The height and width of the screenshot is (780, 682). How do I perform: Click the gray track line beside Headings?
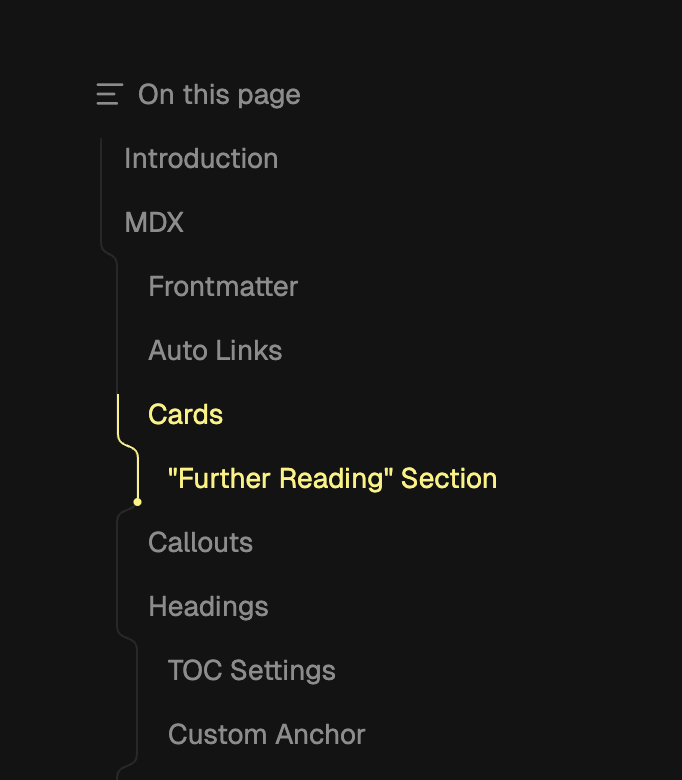(118, 607)
